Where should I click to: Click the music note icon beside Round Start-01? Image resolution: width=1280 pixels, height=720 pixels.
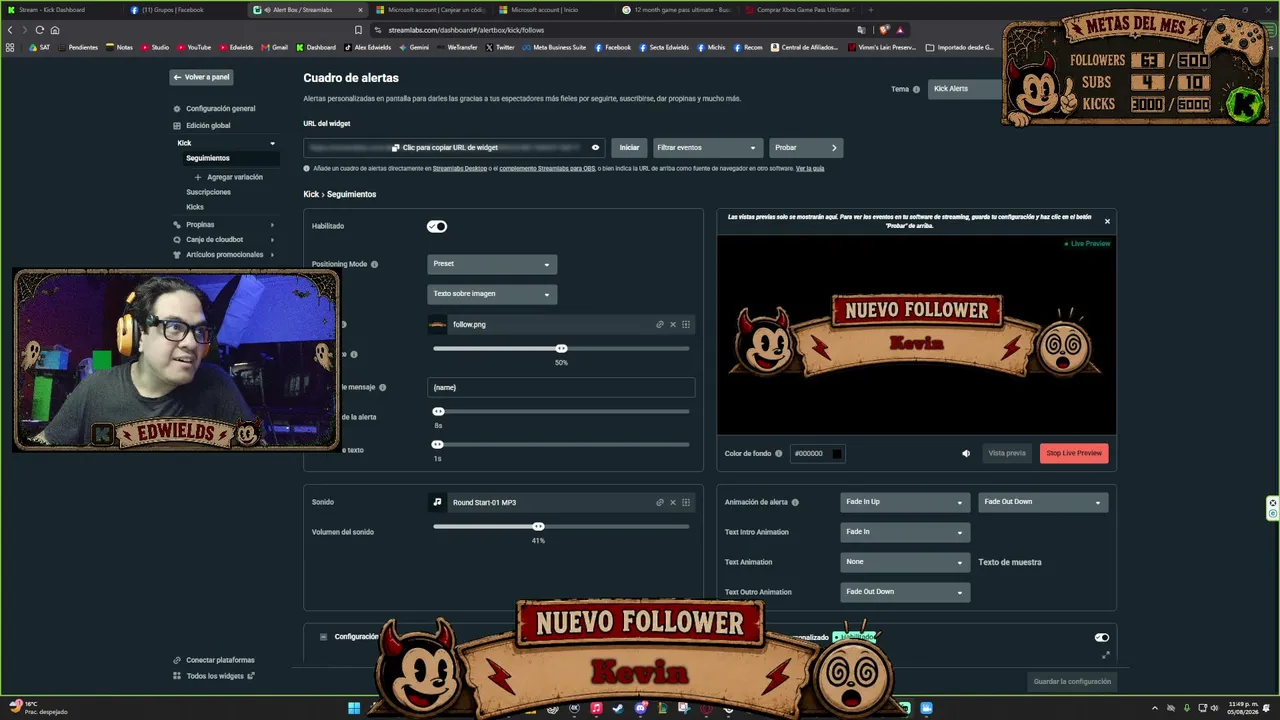437,502
